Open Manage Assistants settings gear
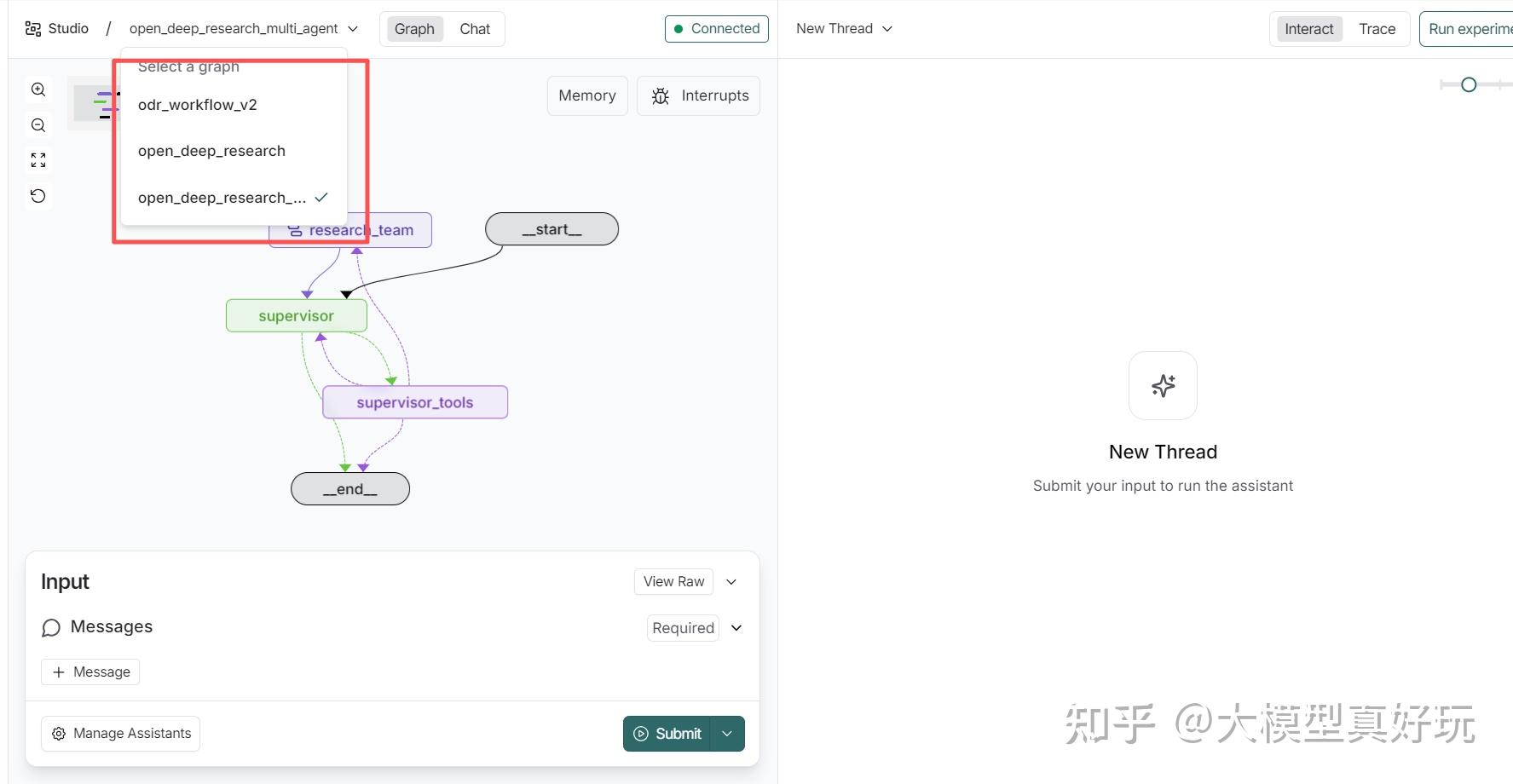The height and width of the screenshot is (784, 1513). 58,733
